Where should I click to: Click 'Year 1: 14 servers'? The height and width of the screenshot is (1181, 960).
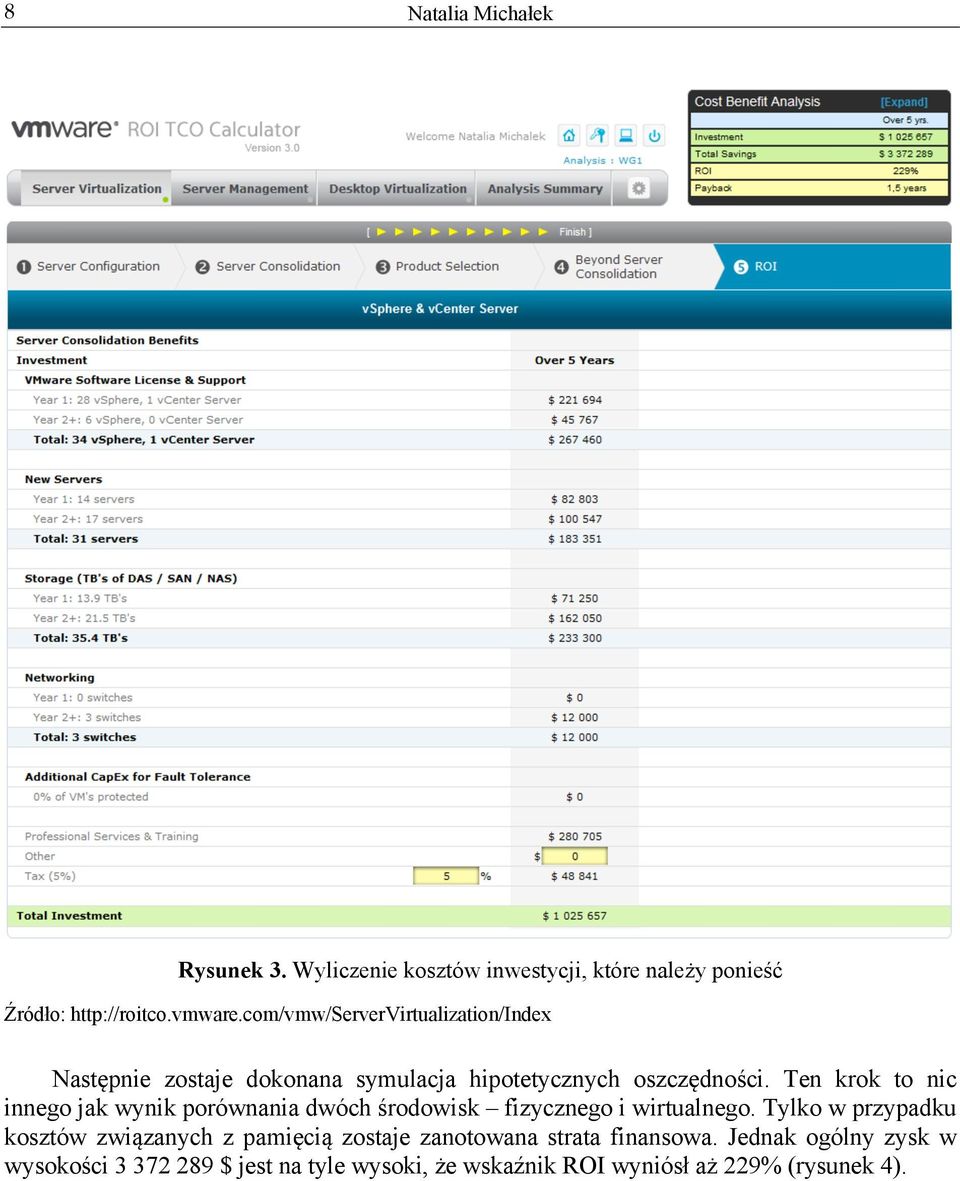tap(84, 499)
